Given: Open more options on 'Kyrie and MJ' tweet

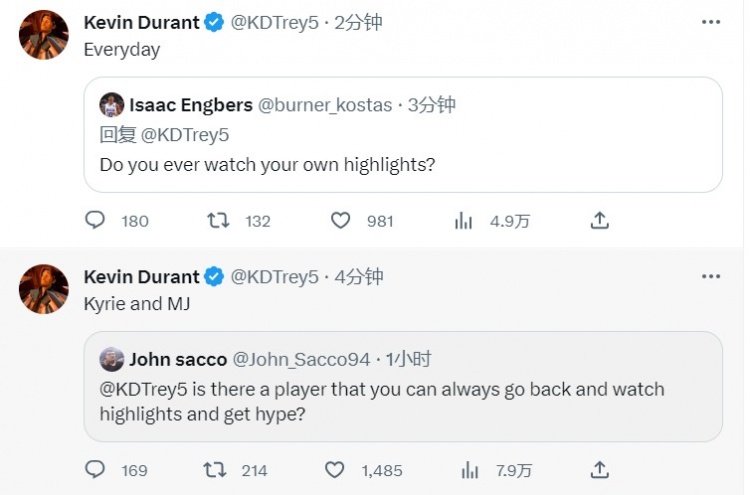Looking at the screenshot, I should (711, 276).
